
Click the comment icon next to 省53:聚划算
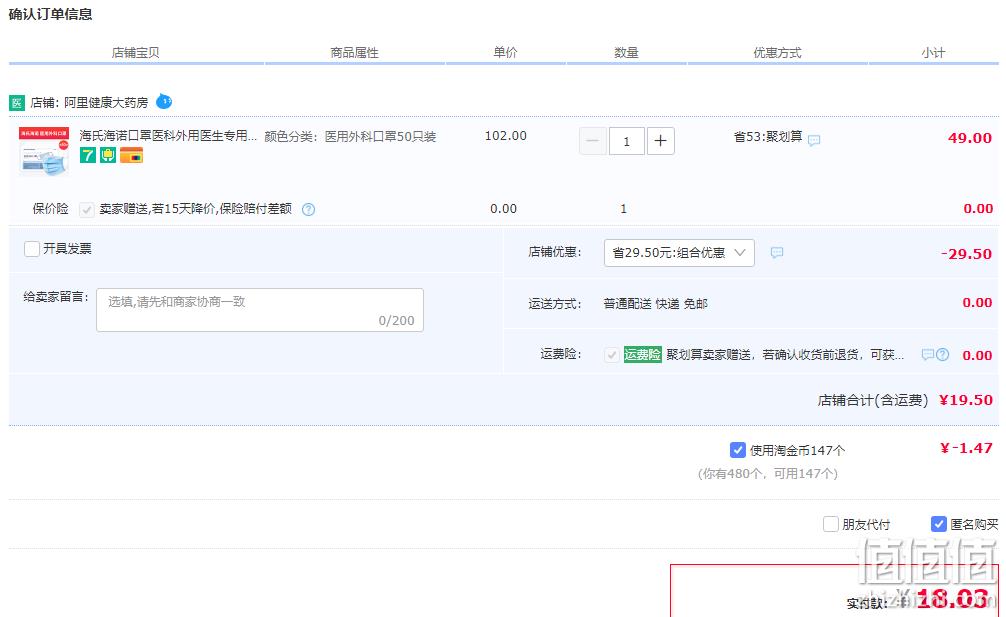814,140
